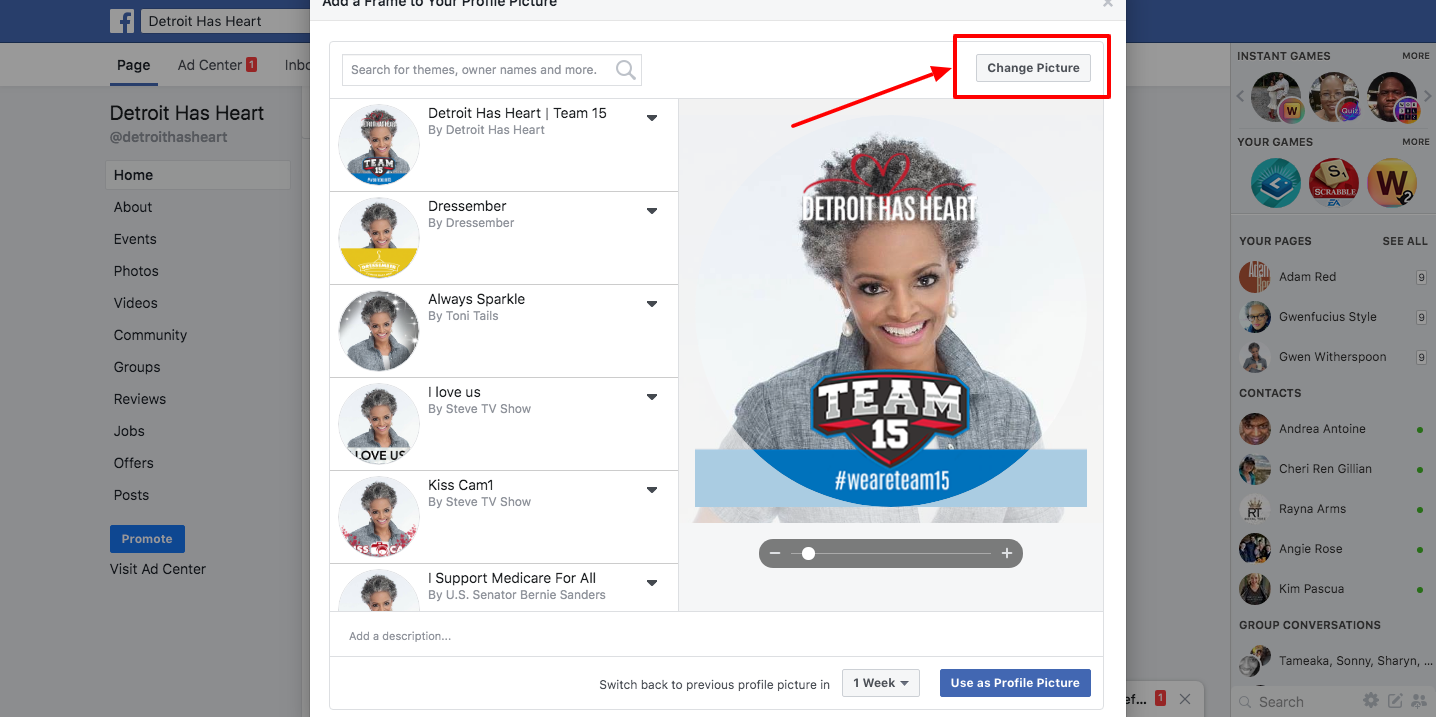The height and width of the screenshot is (717, 1436).
Task: Click the Ad Center notification badge
Action: (x=251, y=65)
